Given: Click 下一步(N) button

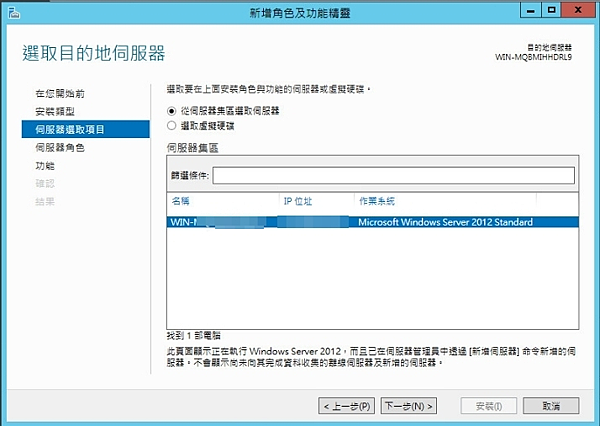Looking at the screenshot, I should (x=409, y=406).
